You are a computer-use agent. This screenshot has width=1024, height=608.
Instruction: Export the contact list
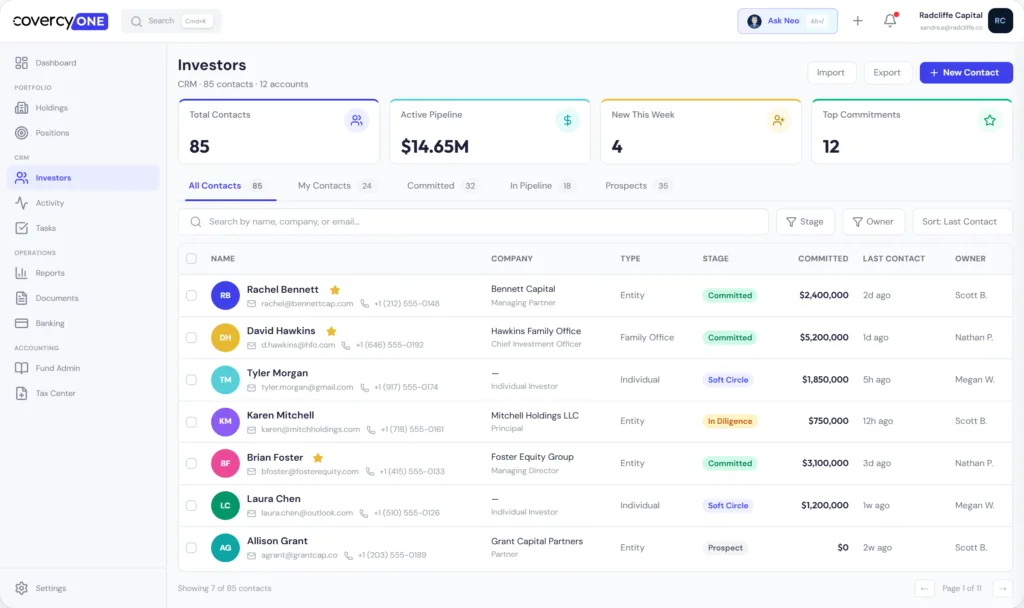(x=886, y=72)
